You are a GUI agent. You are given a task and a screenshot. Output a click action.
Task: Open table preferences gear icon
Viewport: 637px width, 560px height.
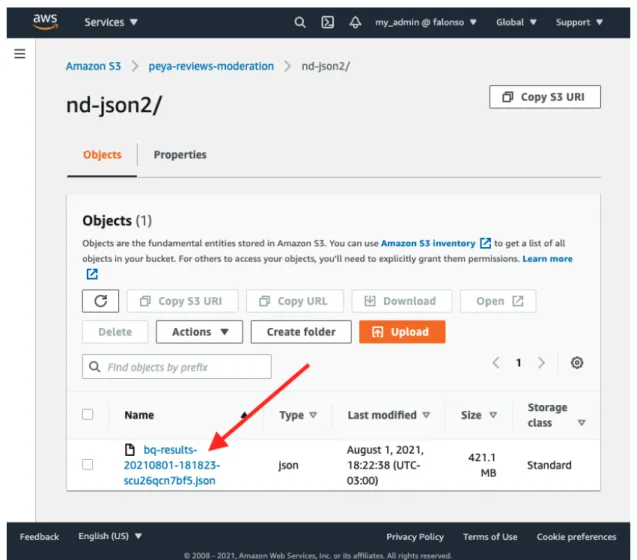(x=577, y=362)
